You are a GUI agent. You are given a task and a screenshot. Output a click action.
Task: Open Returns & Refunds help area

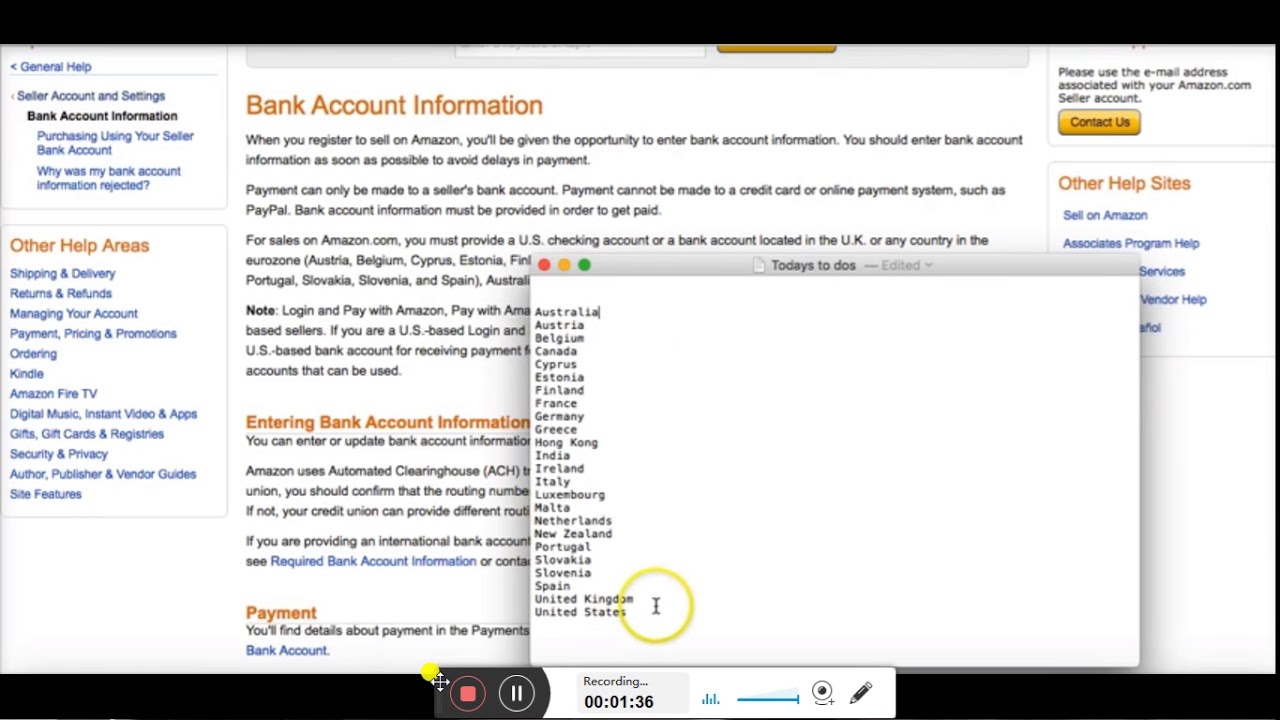pyautogui.click(x=60, y=294)
